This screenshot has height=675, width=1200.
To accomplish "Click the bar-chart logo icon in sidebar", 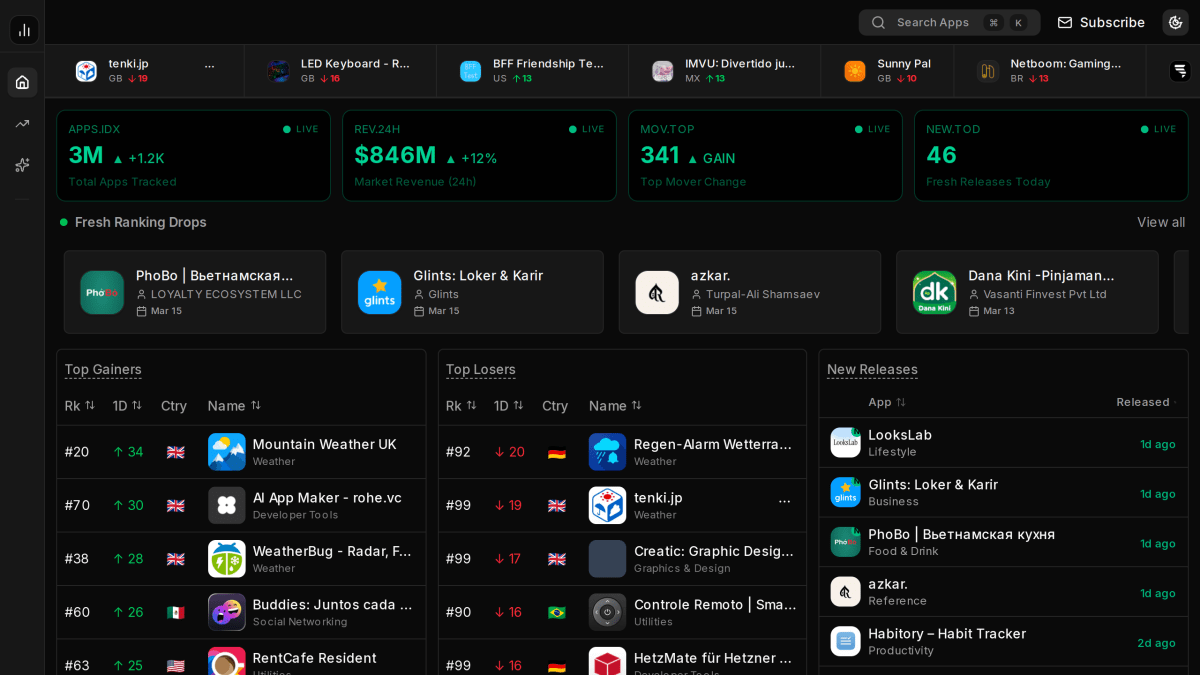I will click(24, 30).
